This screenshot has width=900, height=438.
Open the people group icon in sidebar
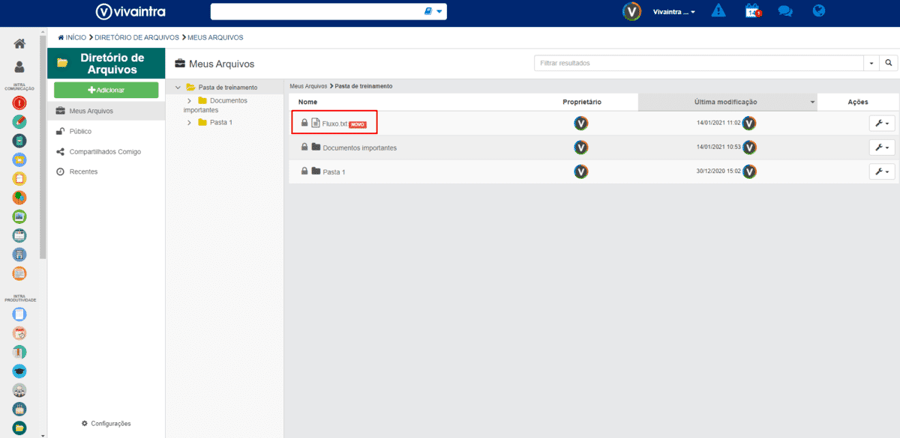click(x=20, y=390)
